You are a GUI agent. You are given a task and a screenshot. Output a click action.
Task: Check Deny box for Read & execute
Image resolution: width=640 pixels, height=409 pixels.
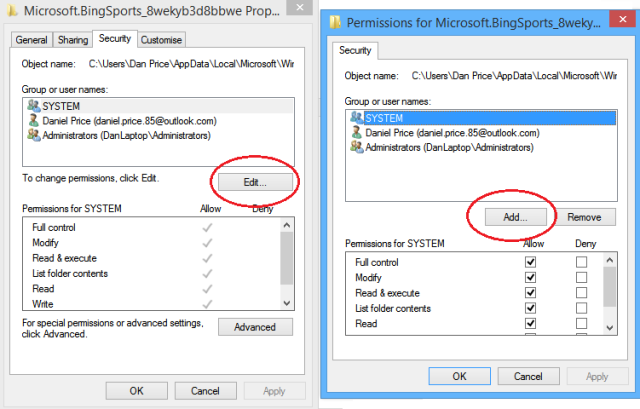581,293
